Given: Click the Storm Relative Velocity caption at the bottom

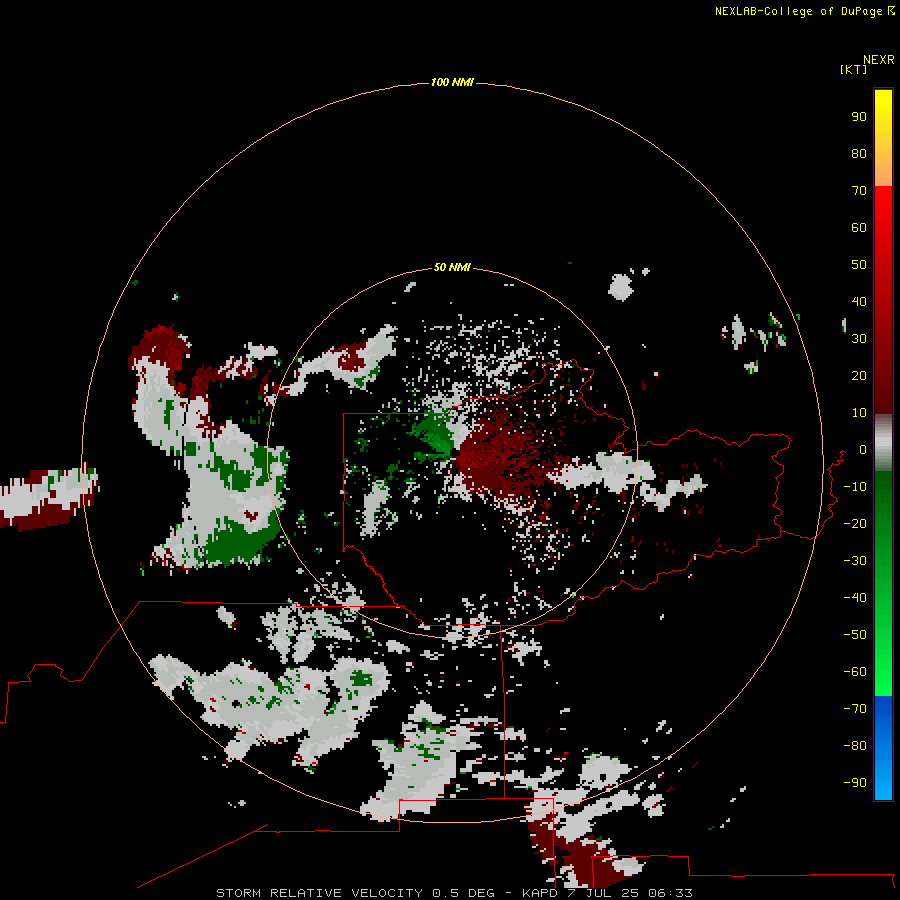Looking at the screenshot, I should (454, 893).
